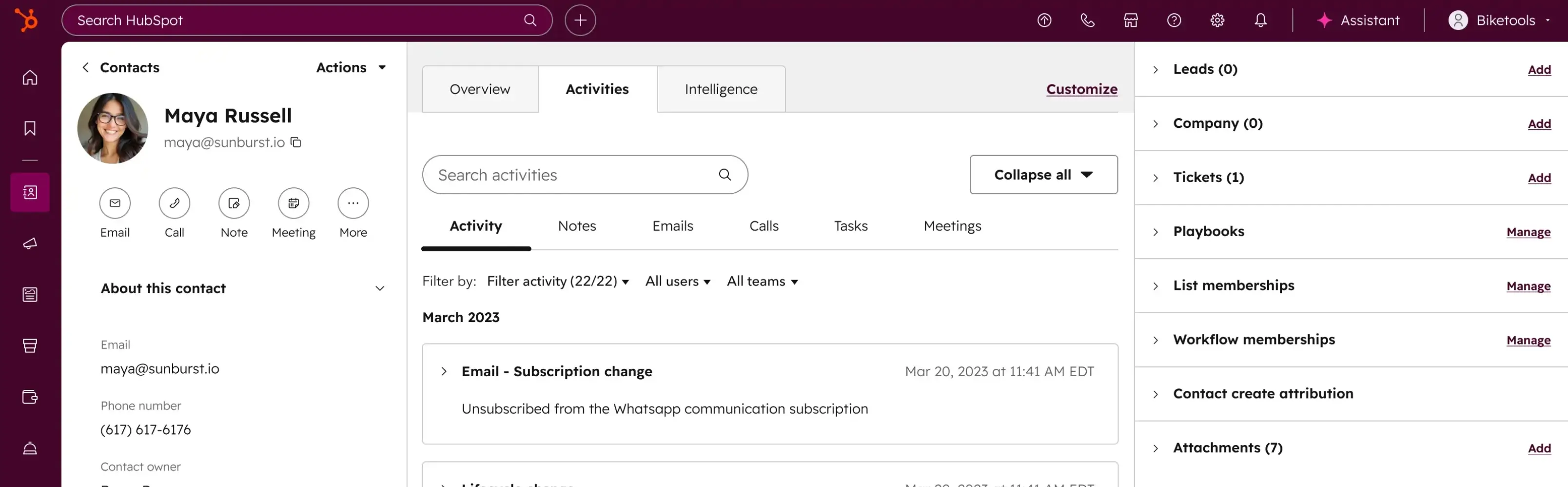
Task: Copy Maya's email with the copy icon
Action: tap(296, 142)
